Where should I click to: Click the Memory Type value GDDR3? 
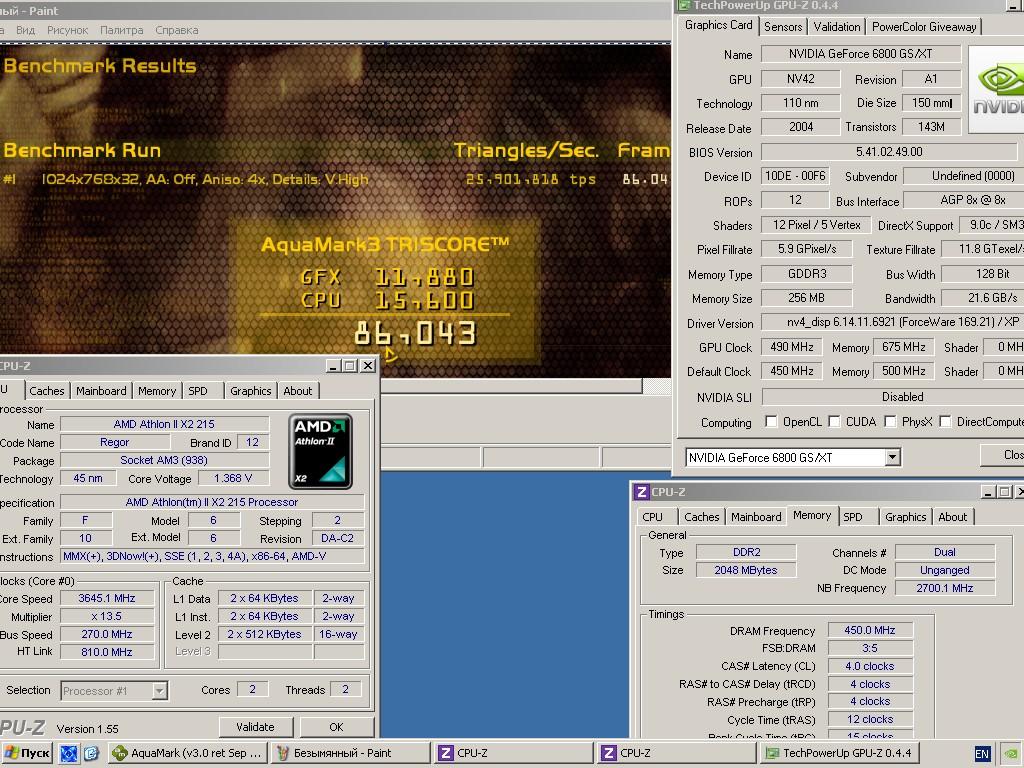point(807,274)
